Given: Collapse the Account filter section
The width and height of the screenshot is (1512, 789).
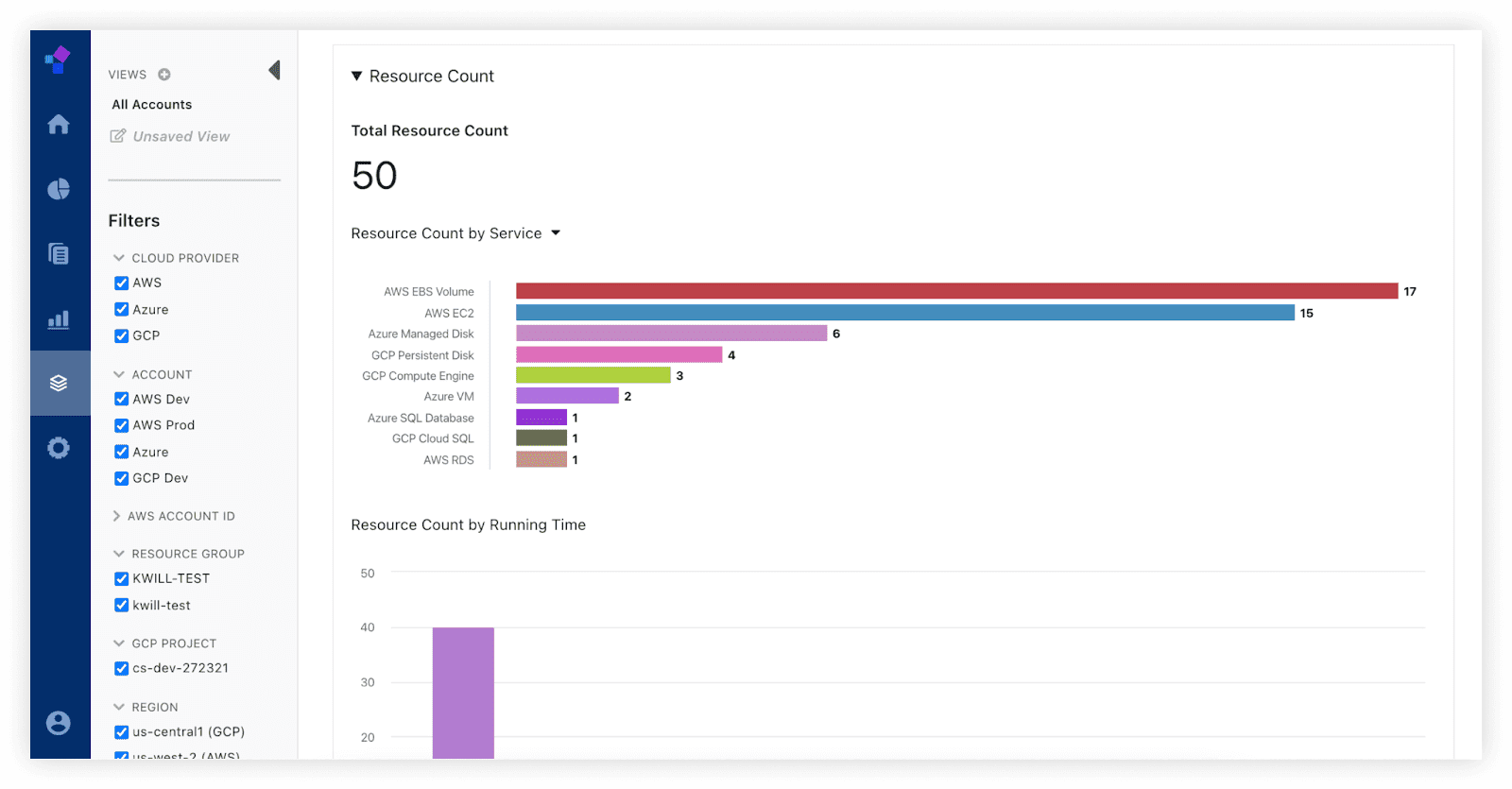Looking at the screenshot, I should pyautogui.click(x=119, y=374).
